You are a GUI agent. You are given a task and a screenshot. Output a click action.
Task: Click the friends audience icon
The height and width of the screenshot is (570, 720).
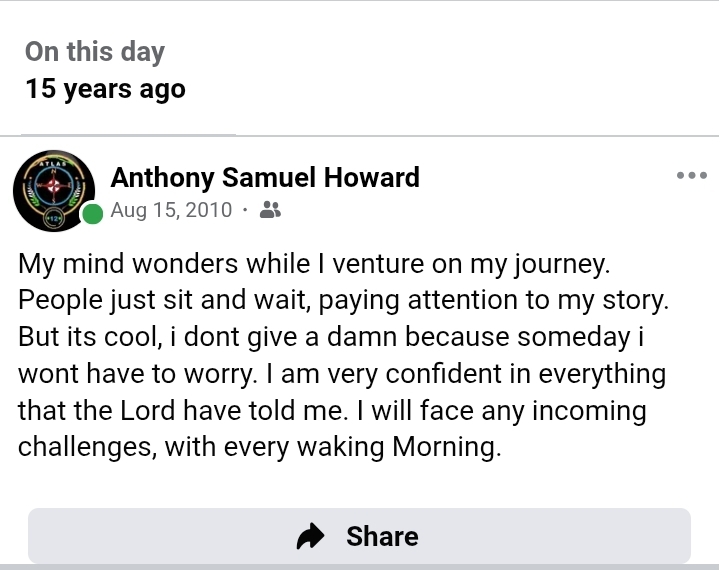point(270,210)
